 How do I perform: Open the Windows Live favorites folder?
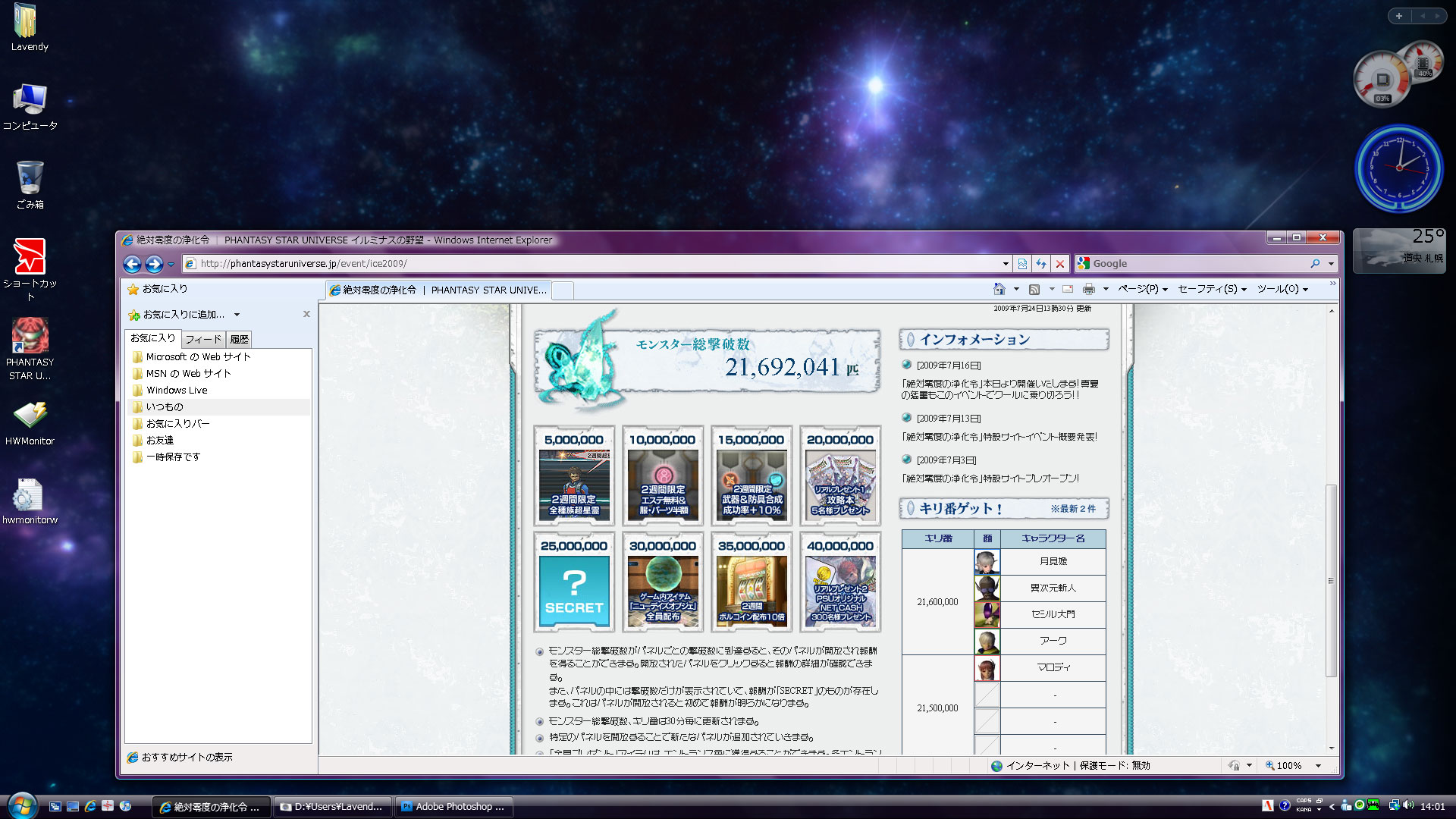(170, 390)
